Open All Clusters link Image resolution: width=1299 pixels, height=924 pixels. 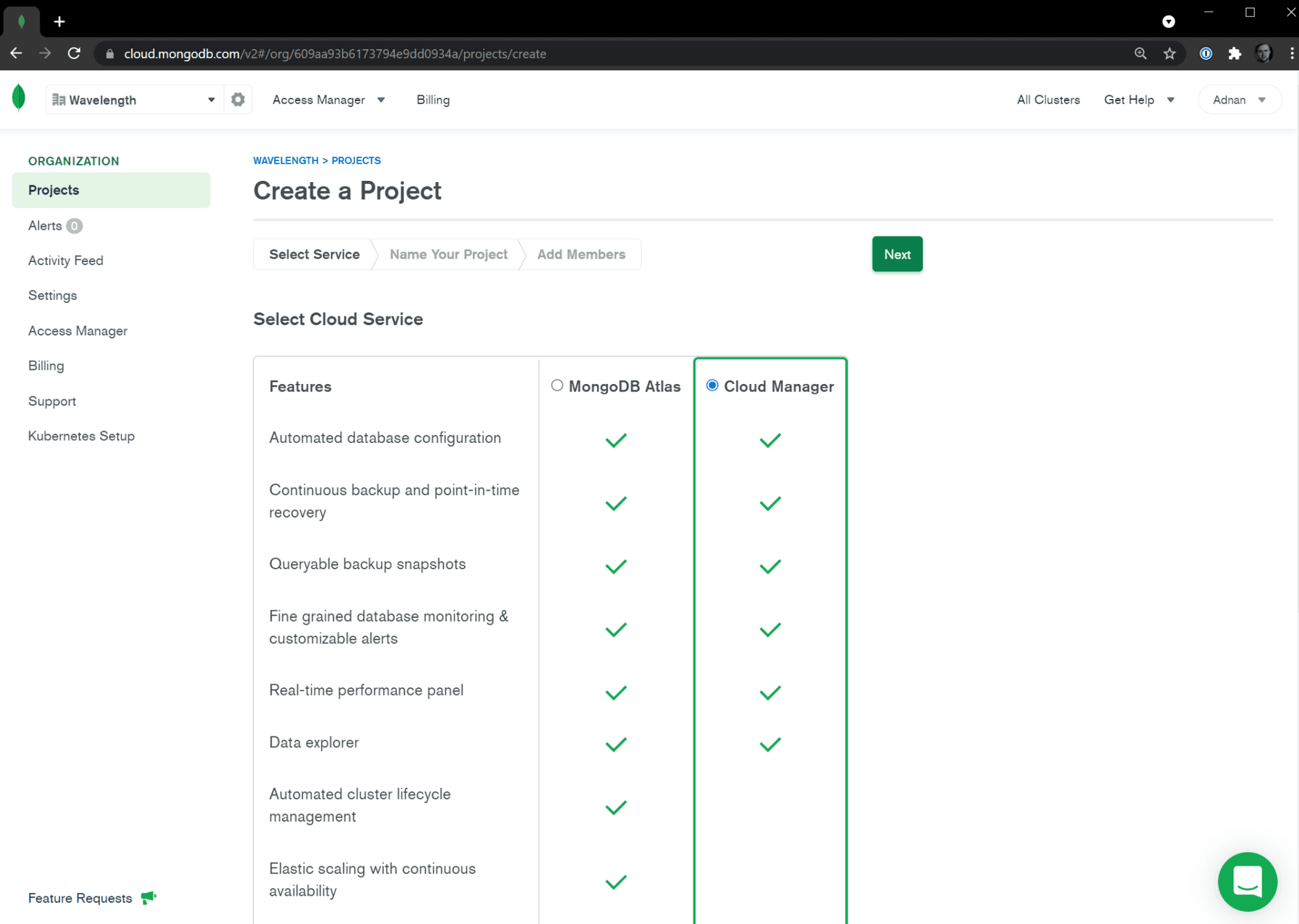[x=1048, y=100]
